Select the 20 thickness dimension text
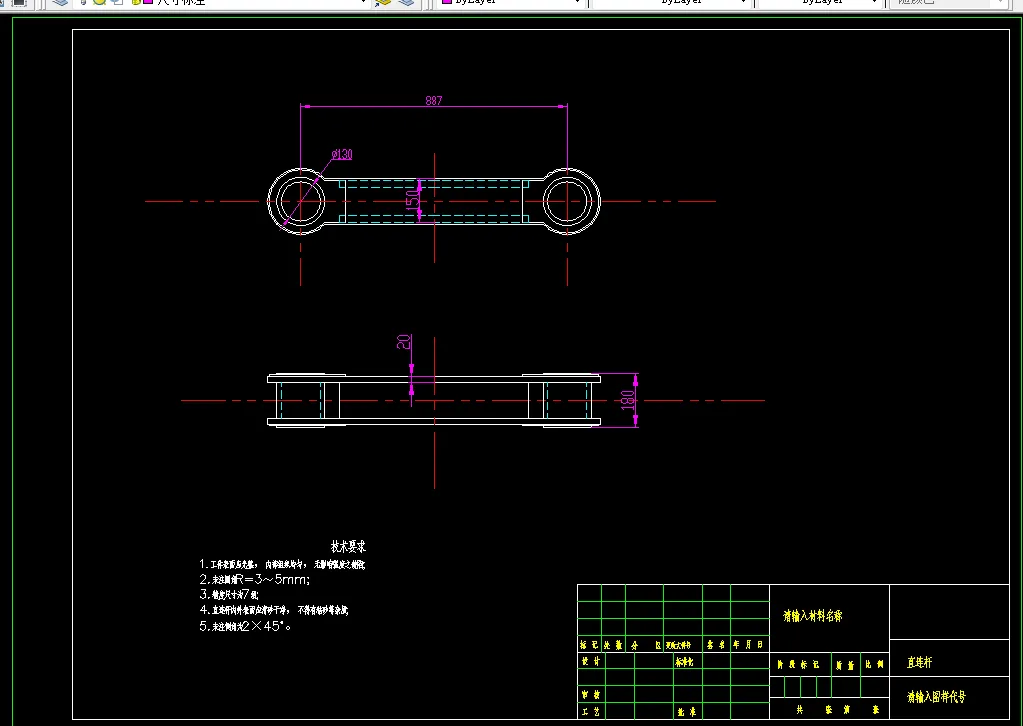Screen dimensions: 1023x726 coord(404,342)
